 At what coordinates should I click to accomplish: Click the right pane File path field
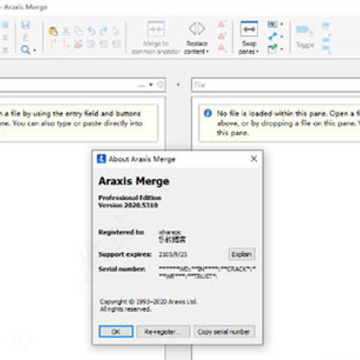[276, 85]
